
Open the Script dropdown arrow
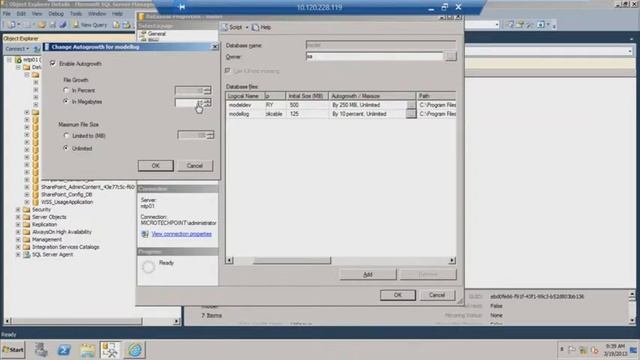(x=247, y=27)
